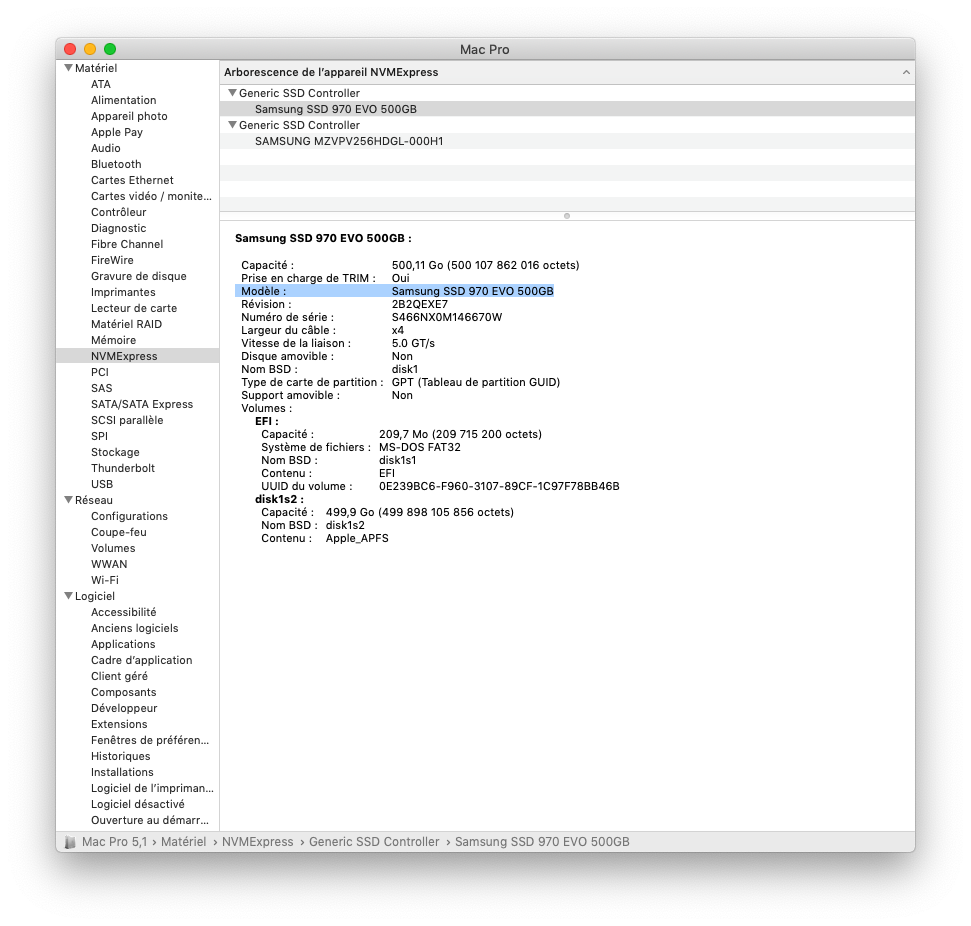Open Matériel RAID section
Image resolution: width=971 pixels, height=926 pixels.
(x=126, y=325)
